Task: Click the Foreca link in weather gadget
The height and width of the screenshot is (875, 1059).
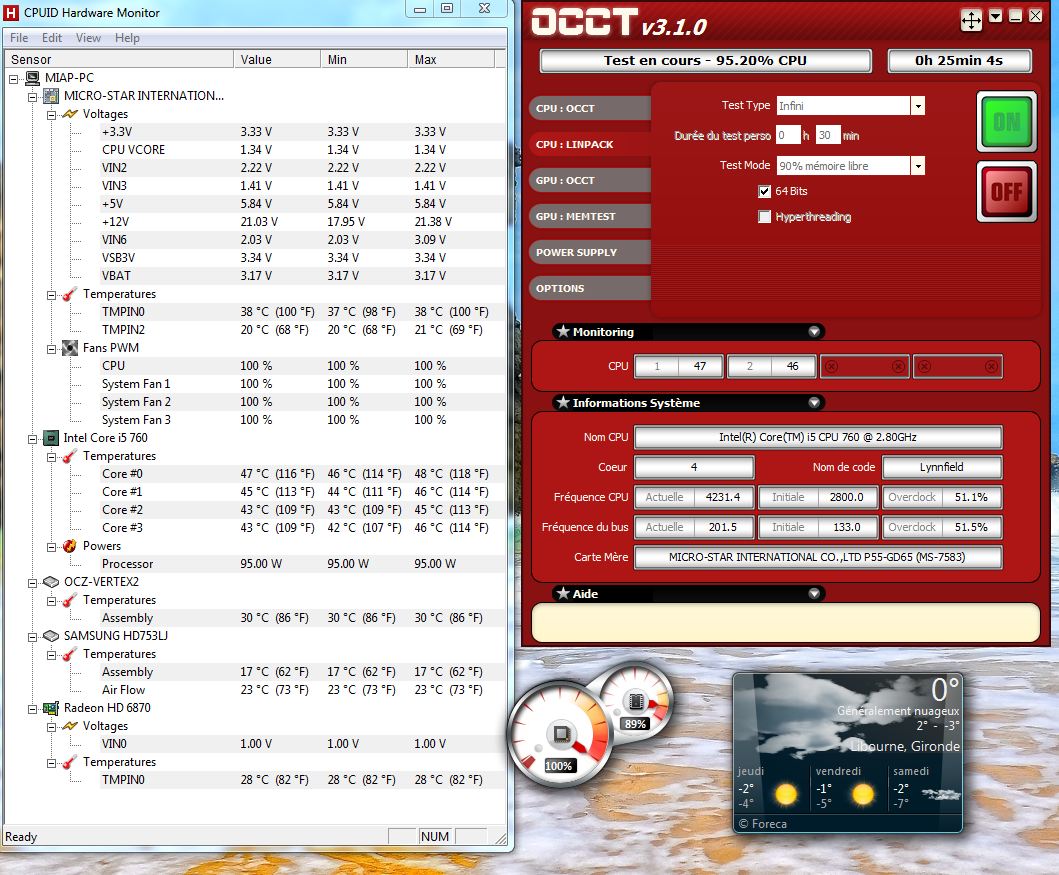Action: (768, 824)
